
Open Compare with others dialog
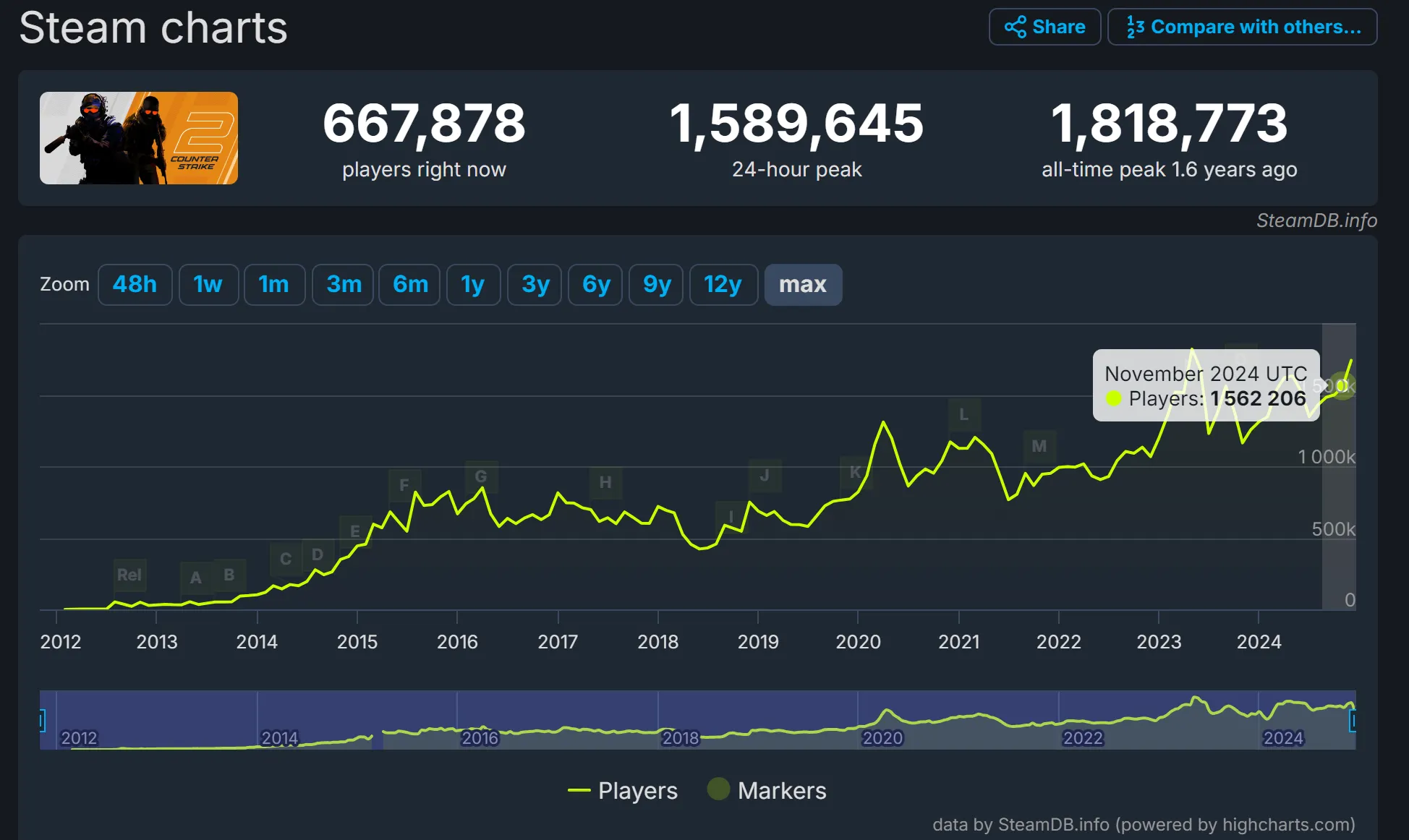pos(1242,27)
